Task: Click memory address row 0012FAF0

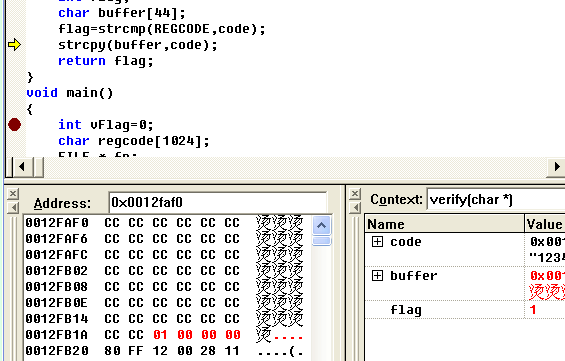Action: pos(164,223)
